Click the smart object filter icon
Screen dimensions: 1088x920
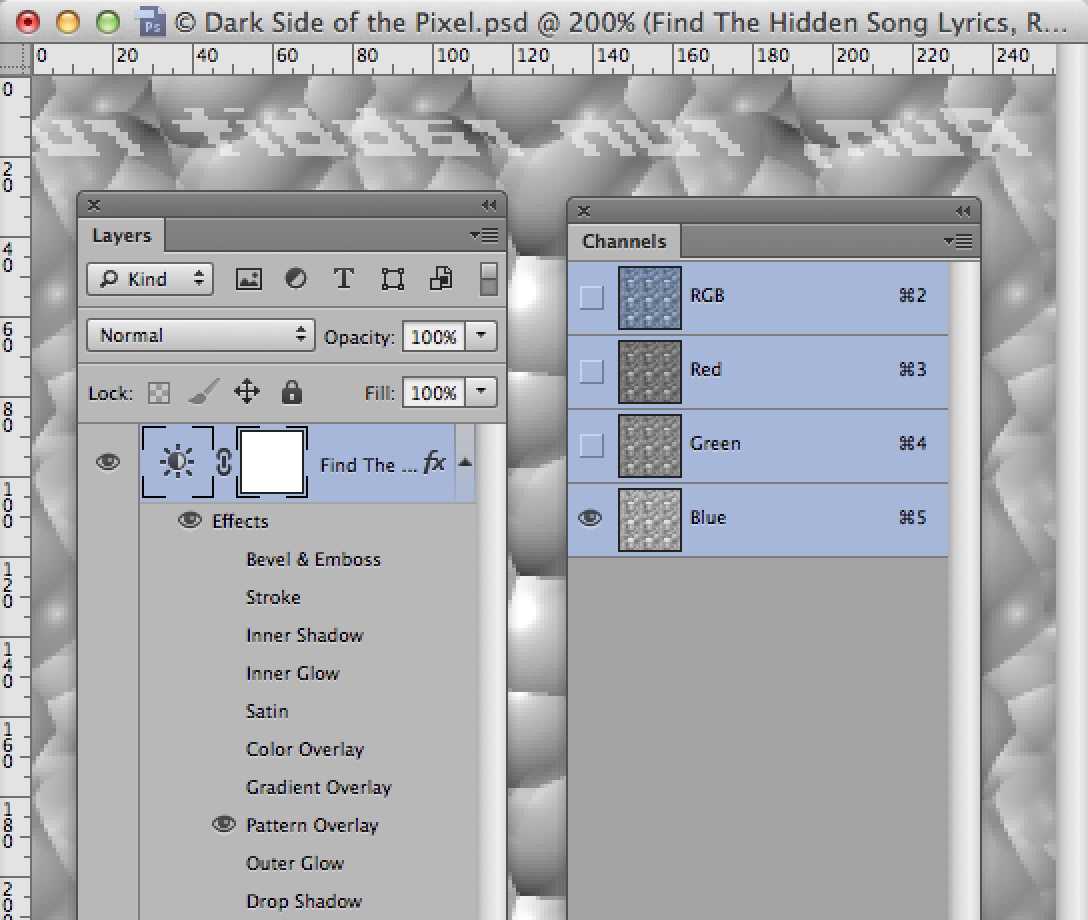coord(440,279)
